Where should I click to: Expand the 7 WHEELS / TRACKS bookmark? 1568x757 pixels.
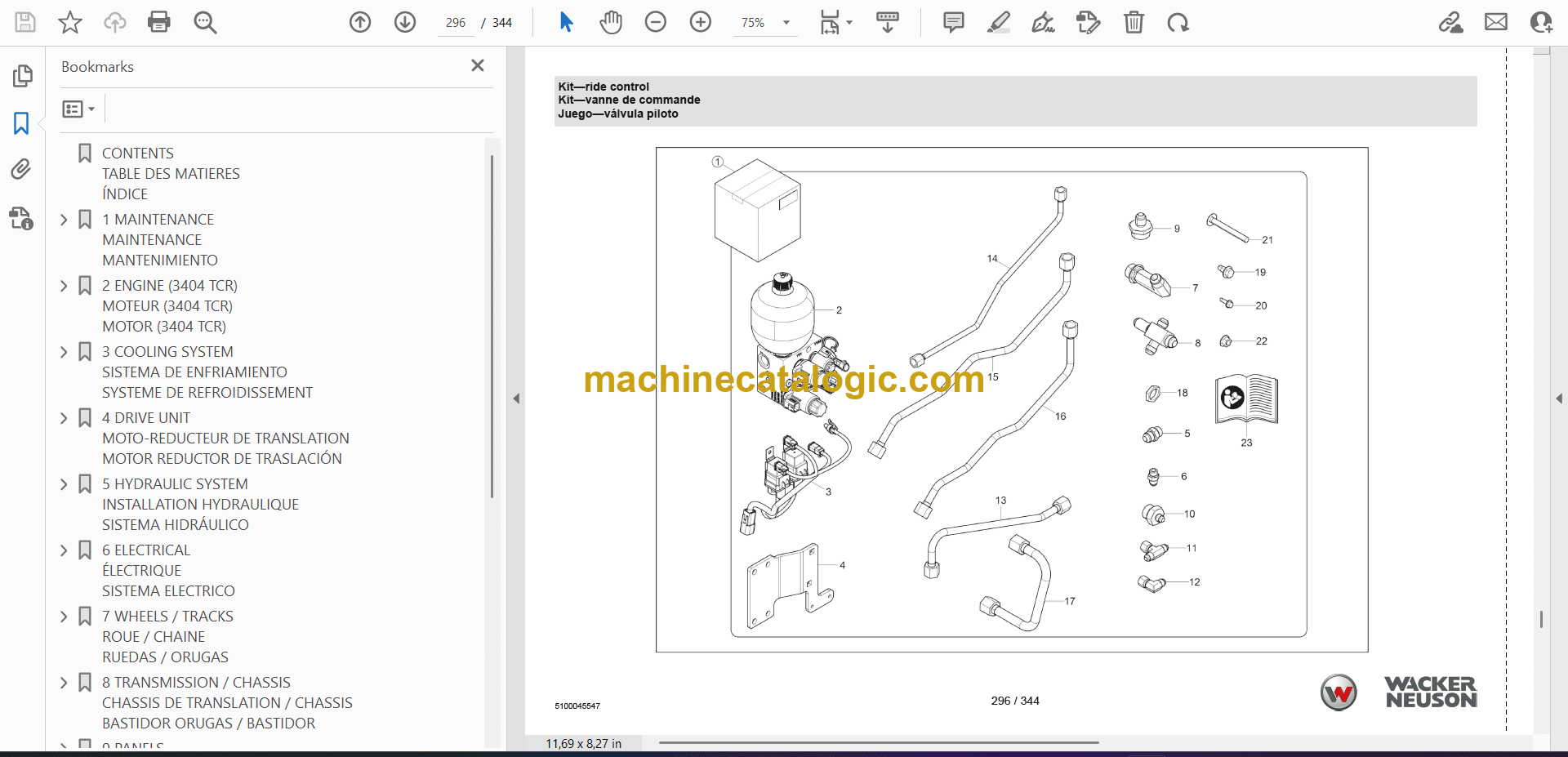(64, 617)
